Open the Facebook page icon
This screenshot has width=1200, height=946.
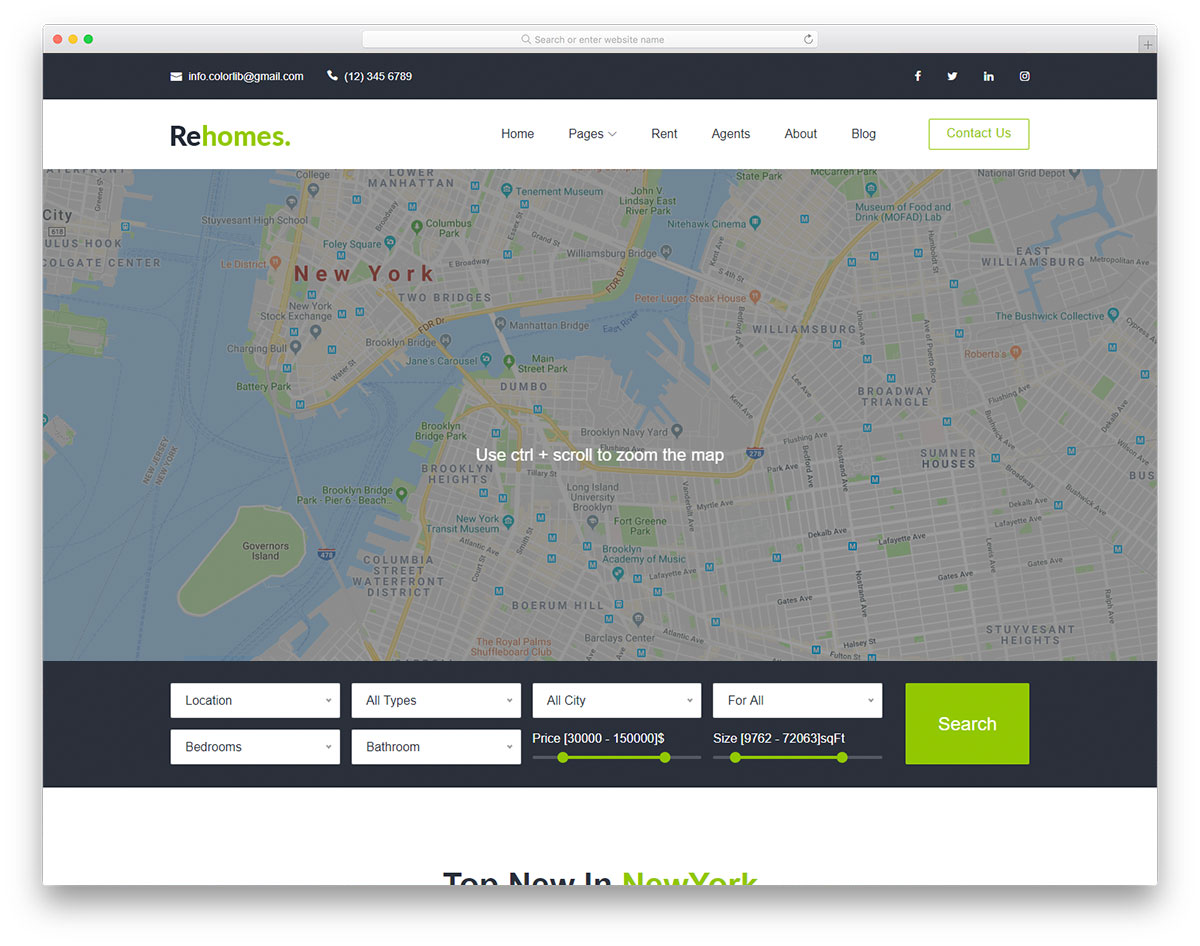917,76
